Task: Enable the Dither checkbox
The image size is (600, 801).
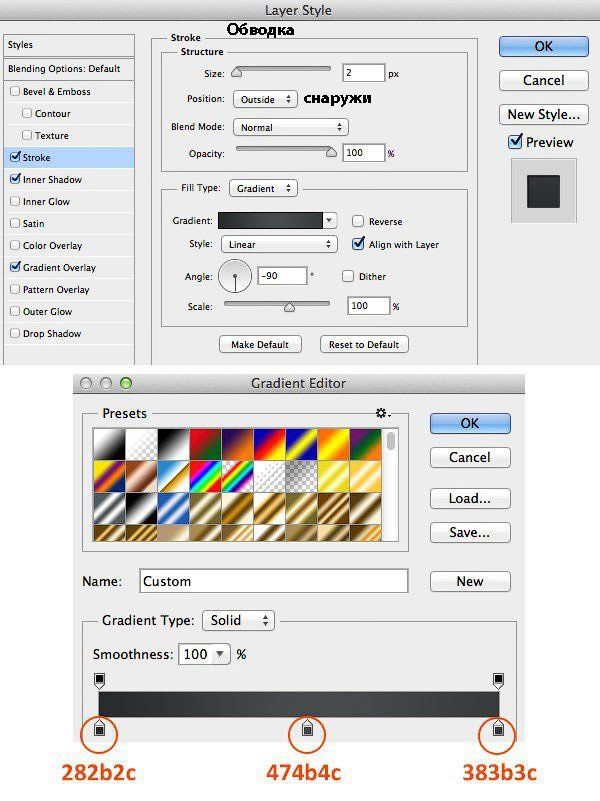Action: [348, 276]
